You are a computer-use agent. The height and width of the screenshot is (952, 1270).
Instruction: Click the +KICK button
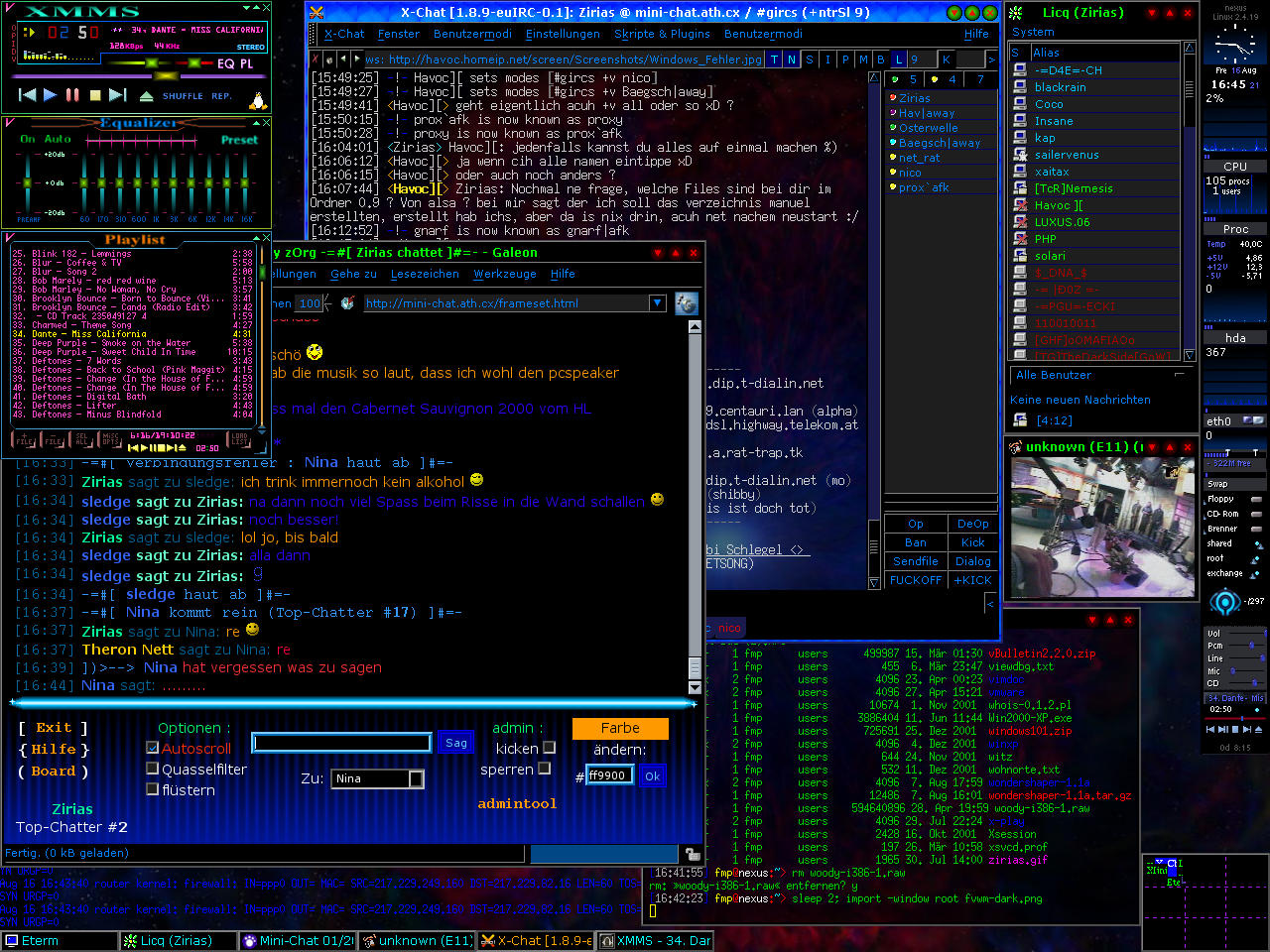972,580
